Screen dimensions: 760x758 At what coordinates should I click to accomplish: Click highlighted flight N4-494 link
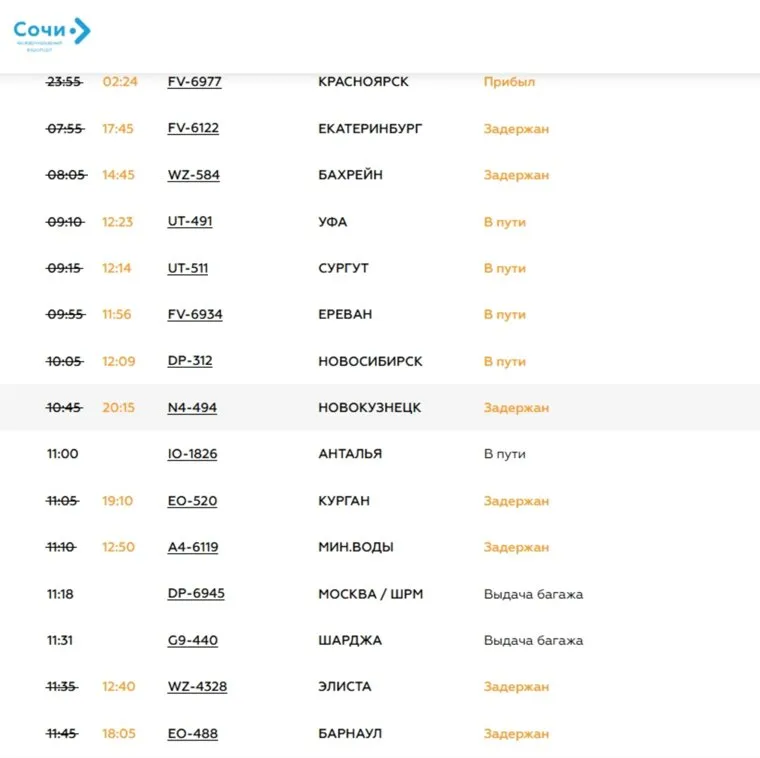pyautogui.click(x=192, y=408)
